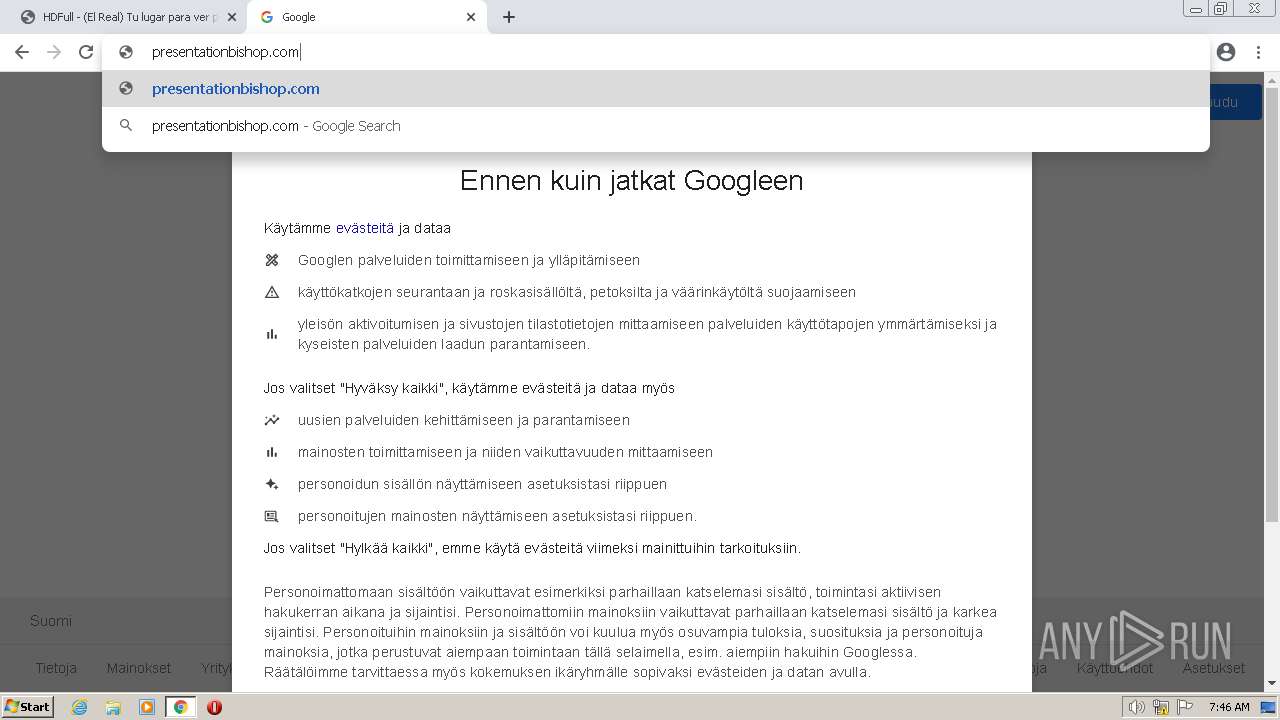Click bar chart icon beside 'mainosten toimittamiseen'
The height and width of the screenshot is (720, 1280).
[x=271, y=452]
